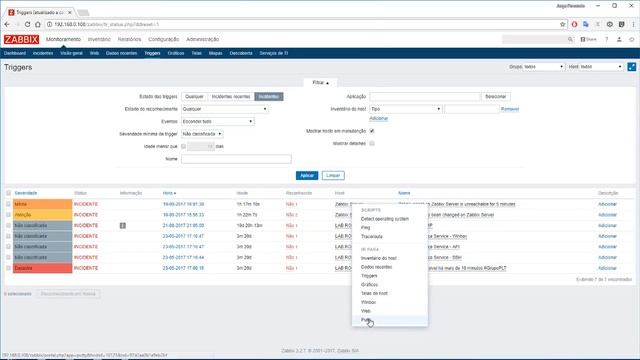640x360 pixels.
Task: Sort the table by Hora column
Action: coord(169,193)
